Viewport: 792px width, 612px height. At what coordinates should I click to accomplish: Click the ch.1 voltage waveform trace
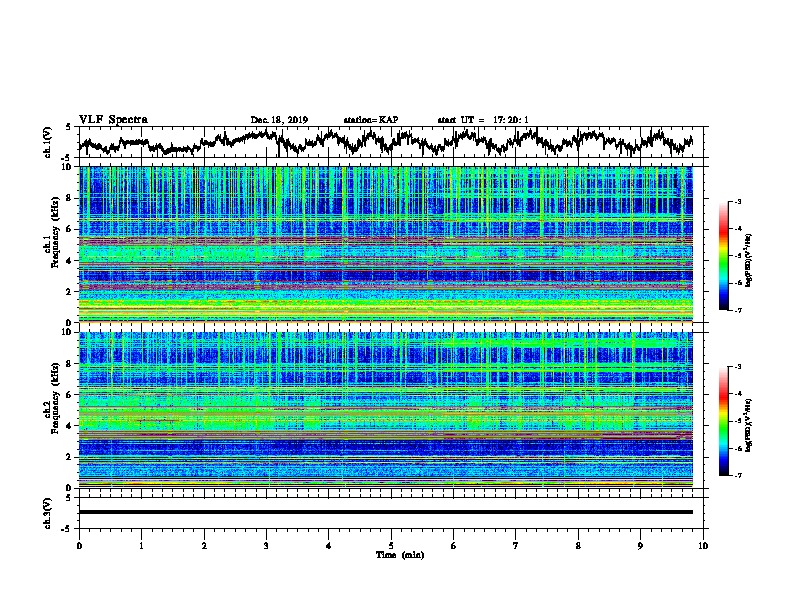pos(385,142)
